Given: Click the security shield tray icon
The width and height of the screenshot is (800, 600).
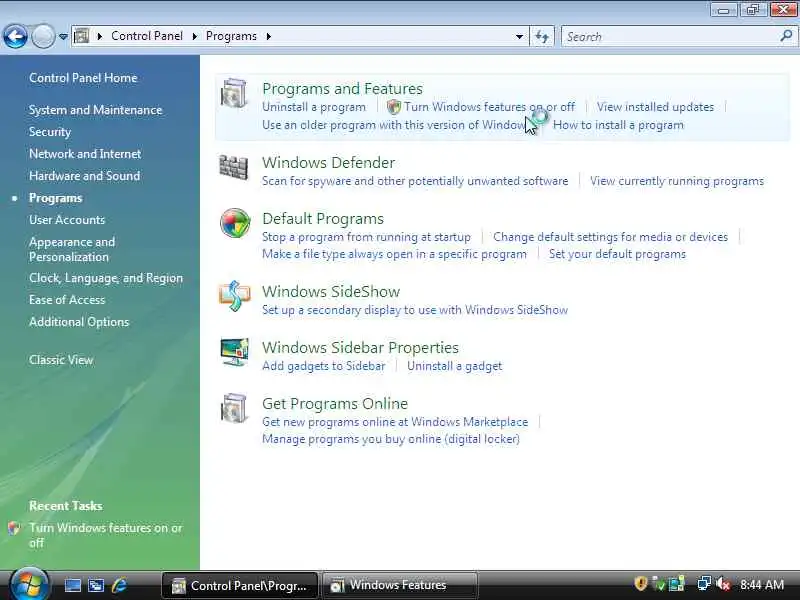Looking at the screenshot, I should (641, 584).
